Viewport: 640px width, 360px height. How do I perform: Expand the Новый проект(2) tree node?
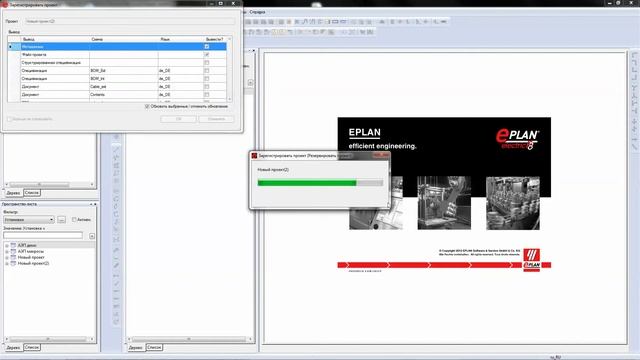[7, 264]
